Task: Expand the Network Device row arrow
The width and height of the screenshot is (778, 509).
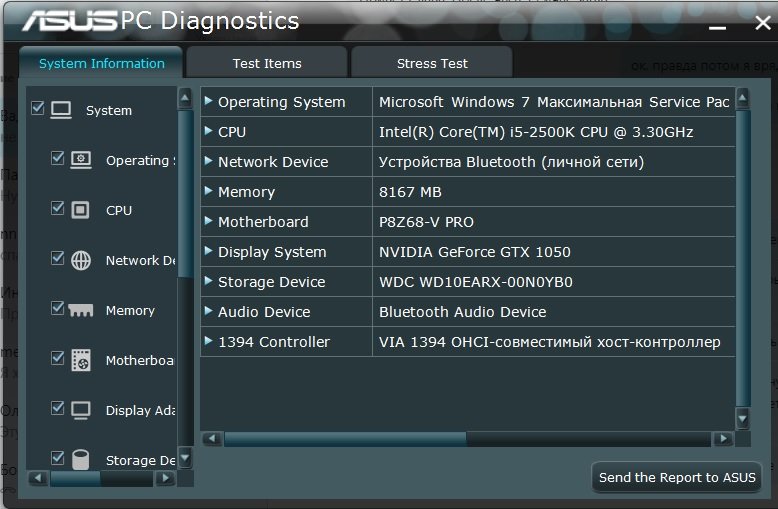Action: point(208,161)
